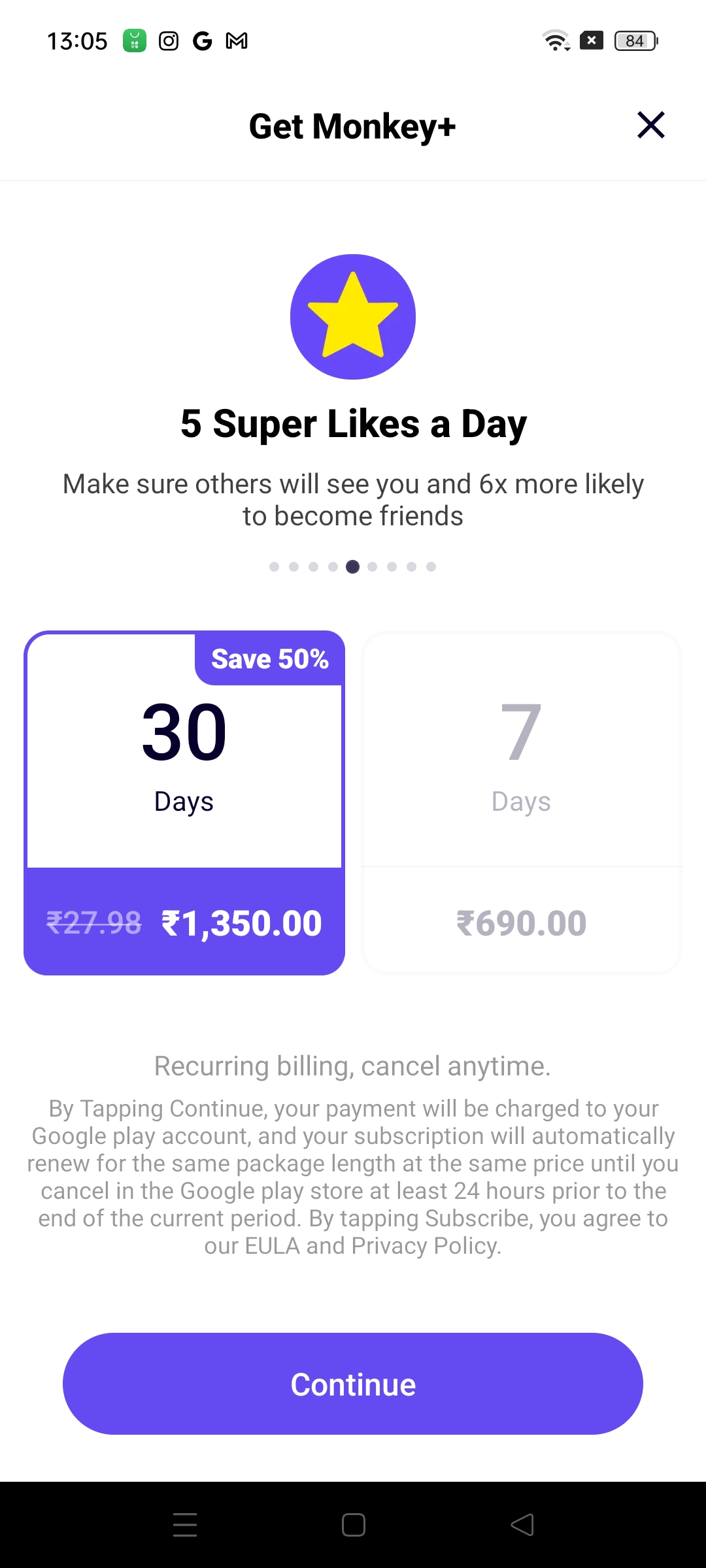The width and height of the screenshot is (706, 1568).
Task: Tap the Save 50% badge
Action: pos(270,659)
